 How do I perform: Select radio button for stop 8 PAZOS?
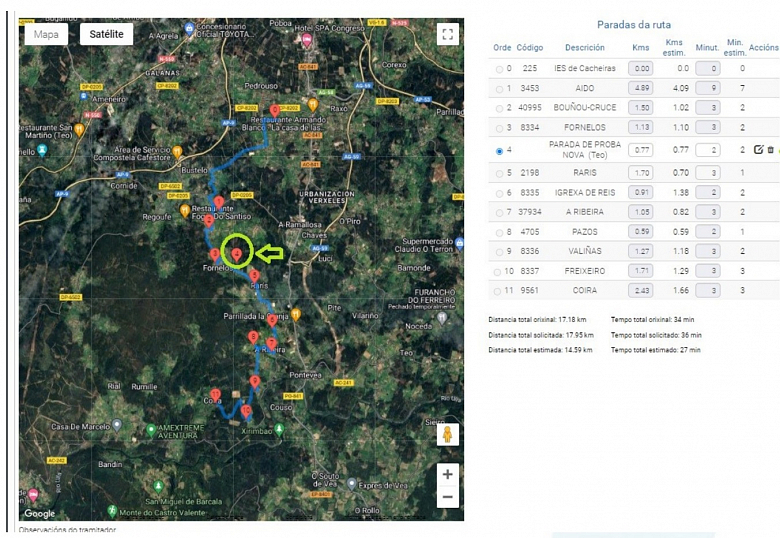(x=500, y=231)
